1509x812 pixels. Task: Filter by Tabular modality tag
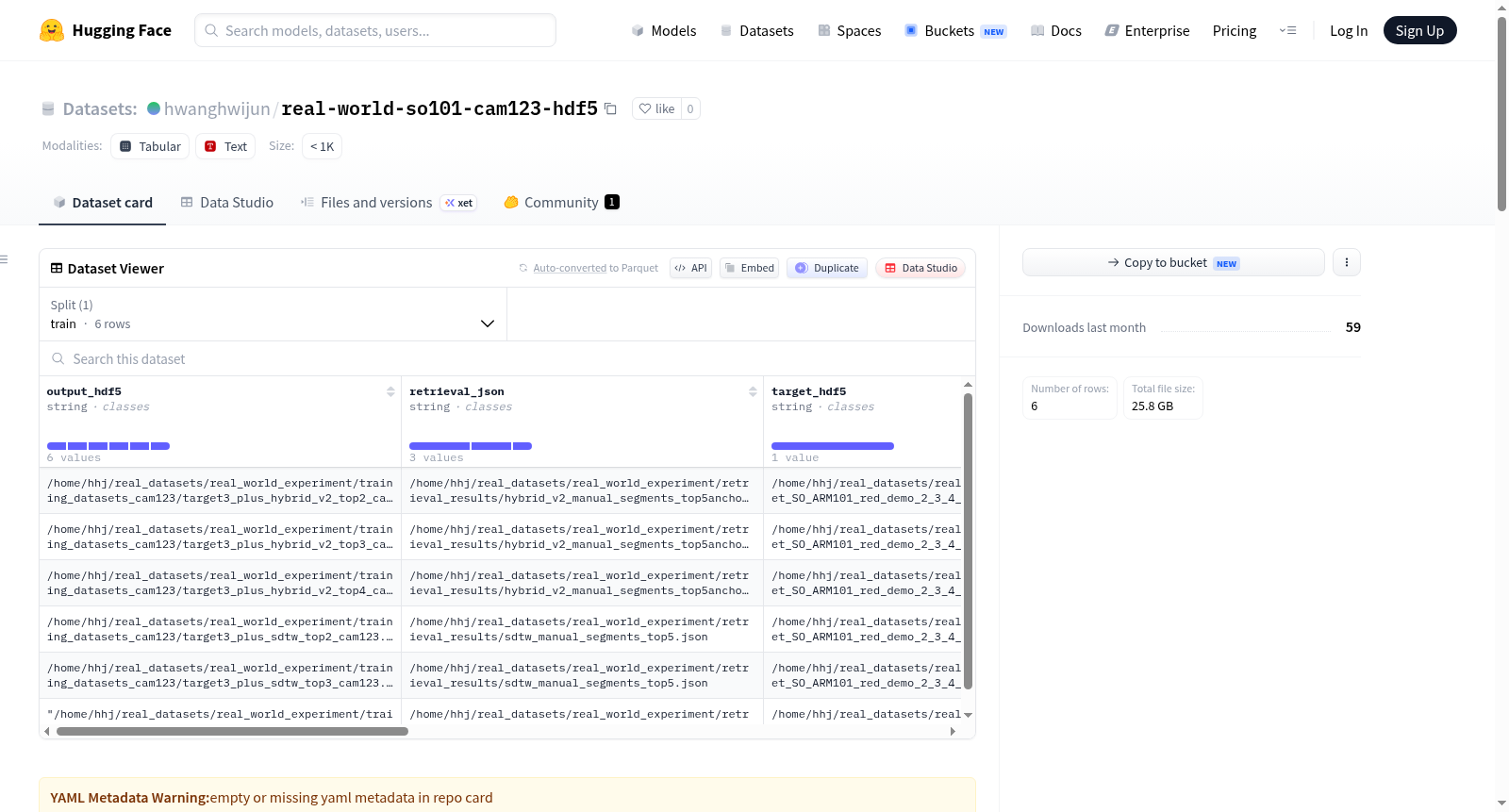pos(150,146)
